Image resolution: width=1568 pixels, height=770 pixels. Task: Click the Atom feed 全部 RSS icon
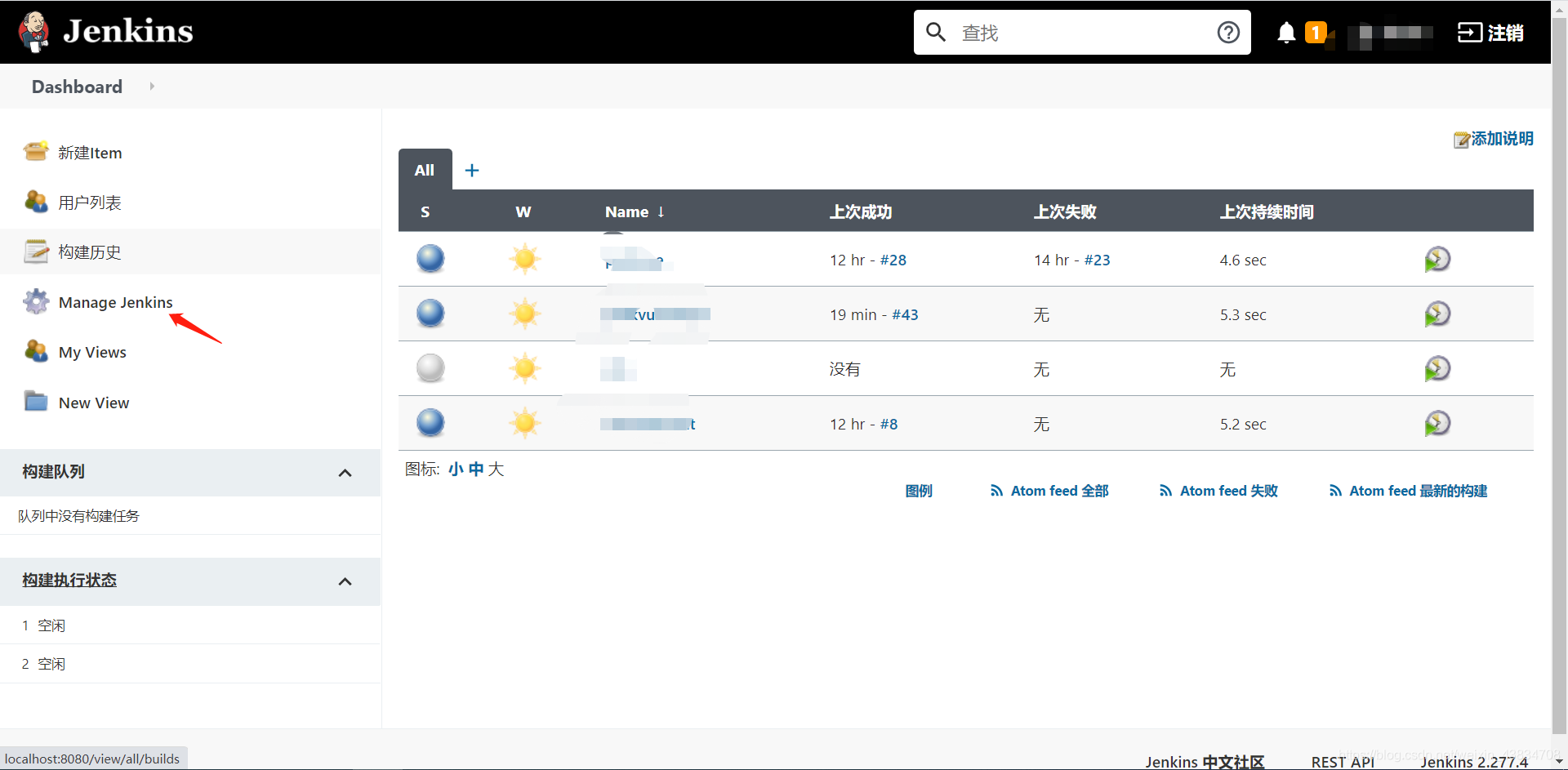click(996, 491)
